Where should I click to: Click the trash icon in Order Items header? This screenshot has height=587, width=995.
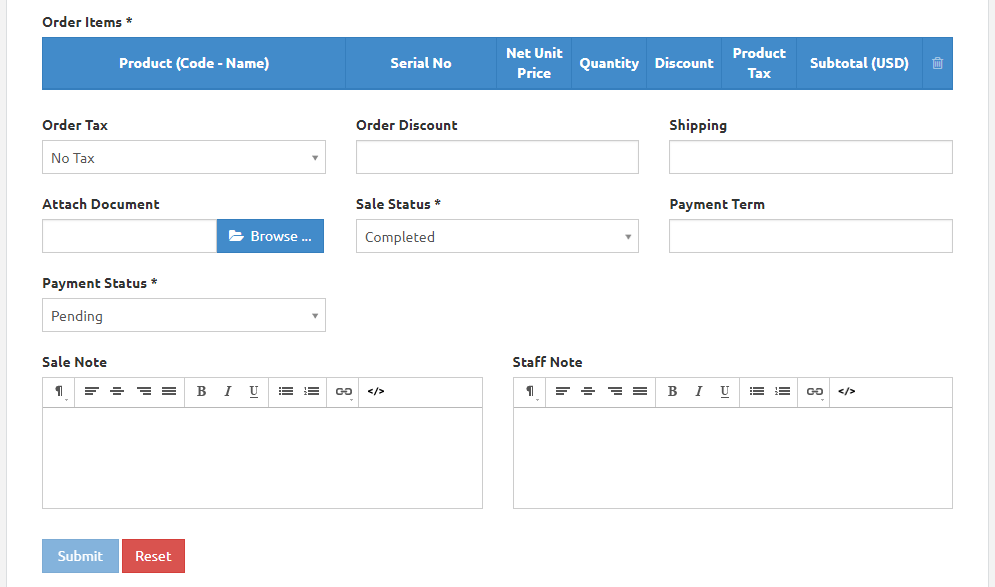[x=937, y=63]
